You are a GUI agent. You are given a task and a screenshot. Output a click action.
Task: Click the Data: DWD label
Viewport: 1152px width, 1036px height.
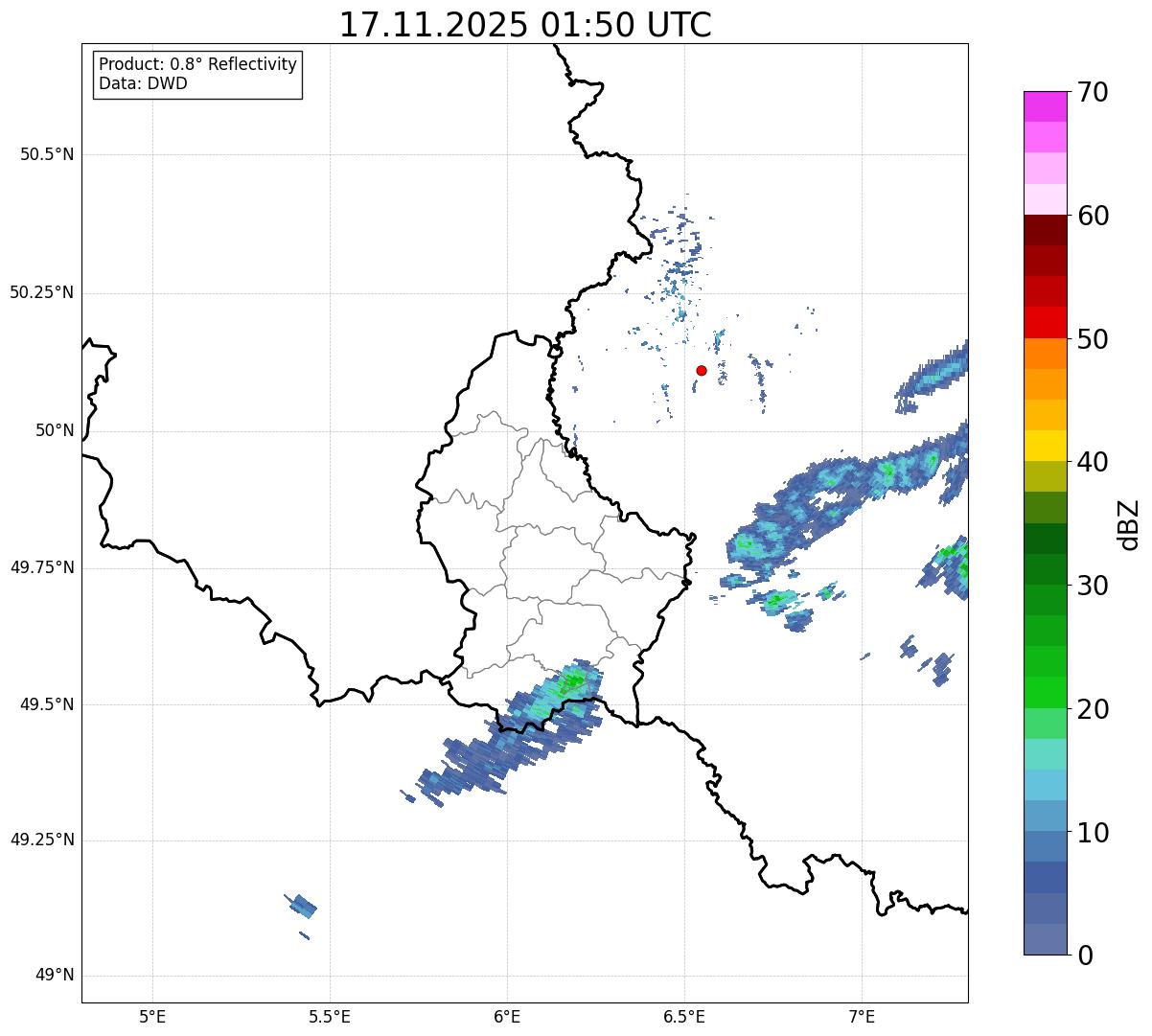click(x=143, y=83)
